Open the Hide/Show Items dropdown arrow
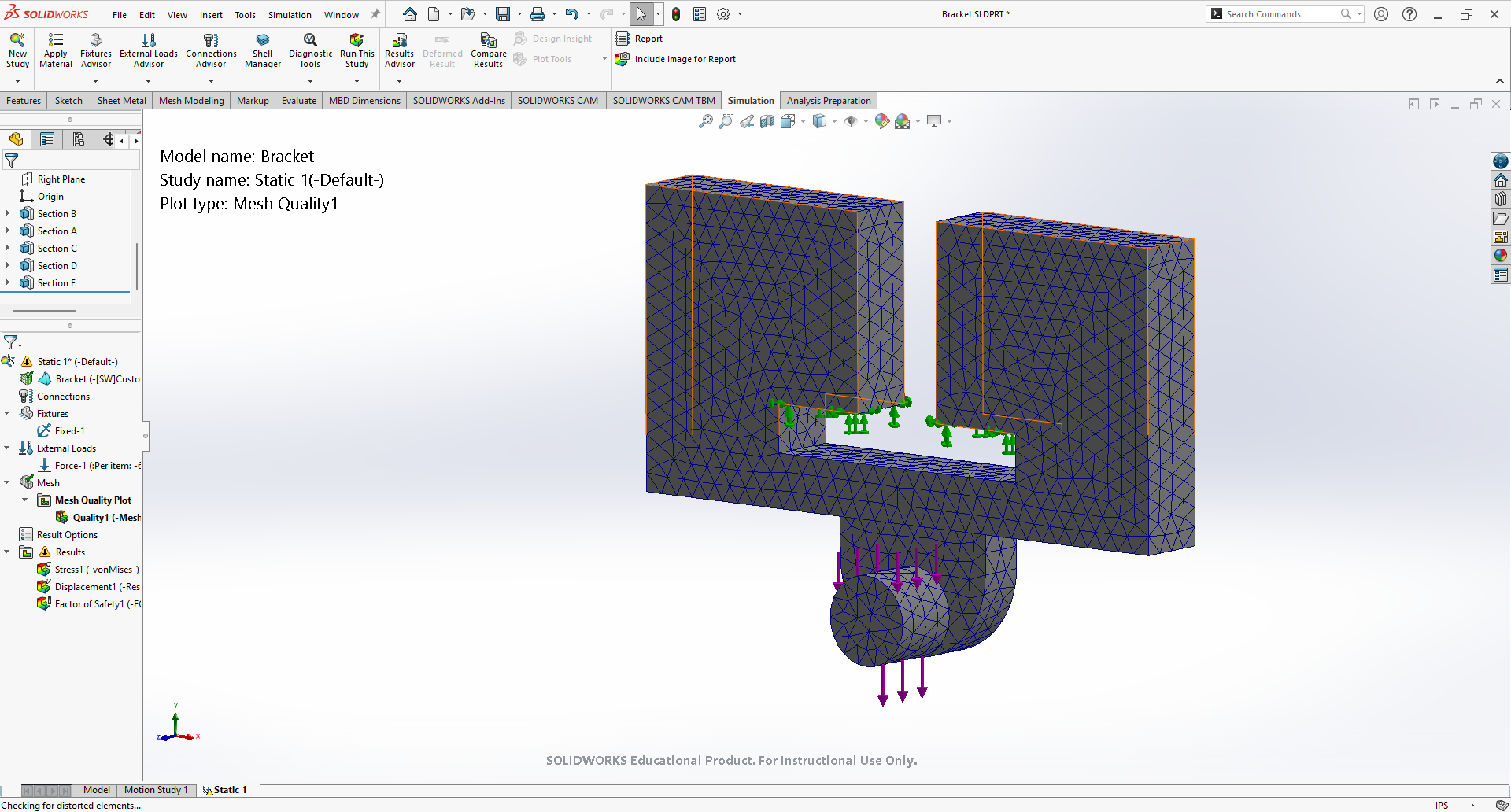 [866, 121]
